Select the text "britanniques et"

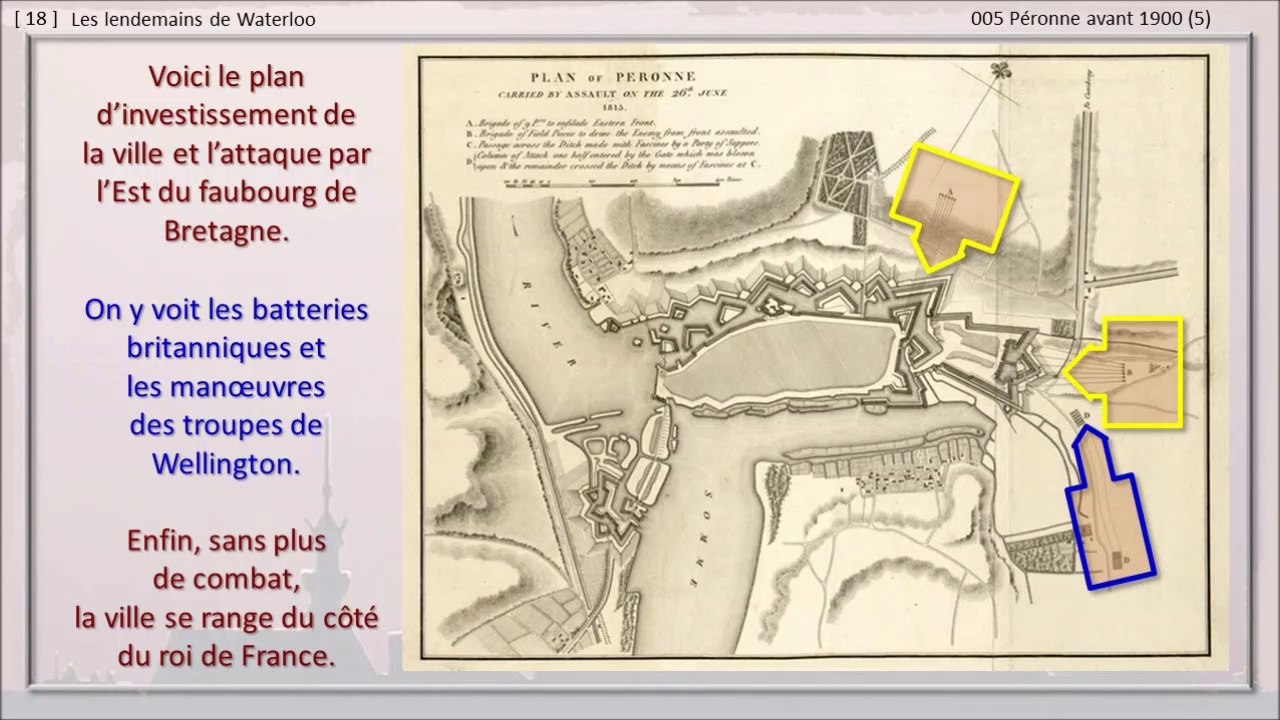coord(226,347)
